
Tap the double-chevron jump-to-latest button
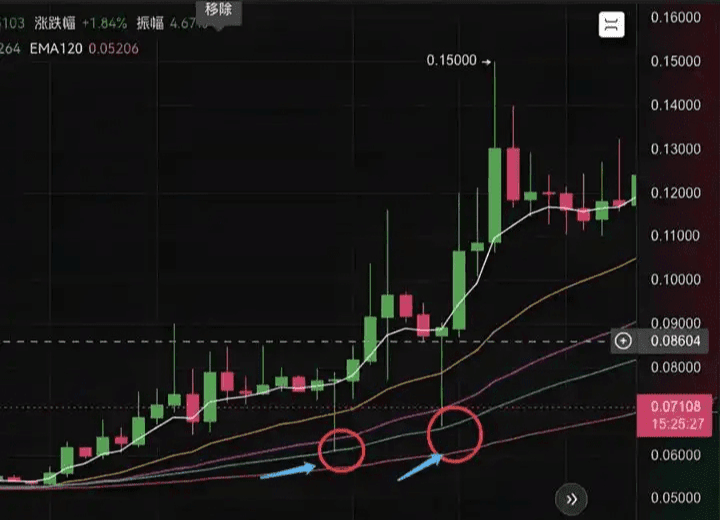571,499
